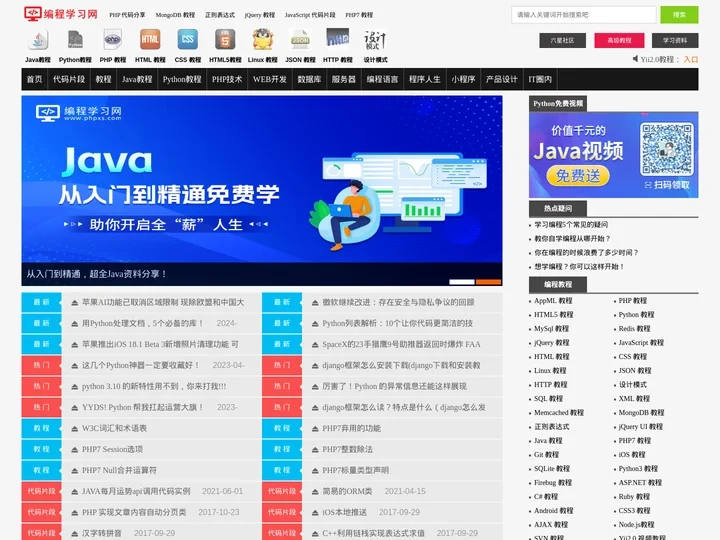Image resolution: width=720 pixels, height=540 pixels.
Task: Click the main Java banner image
Action: (x=262, y=191)
